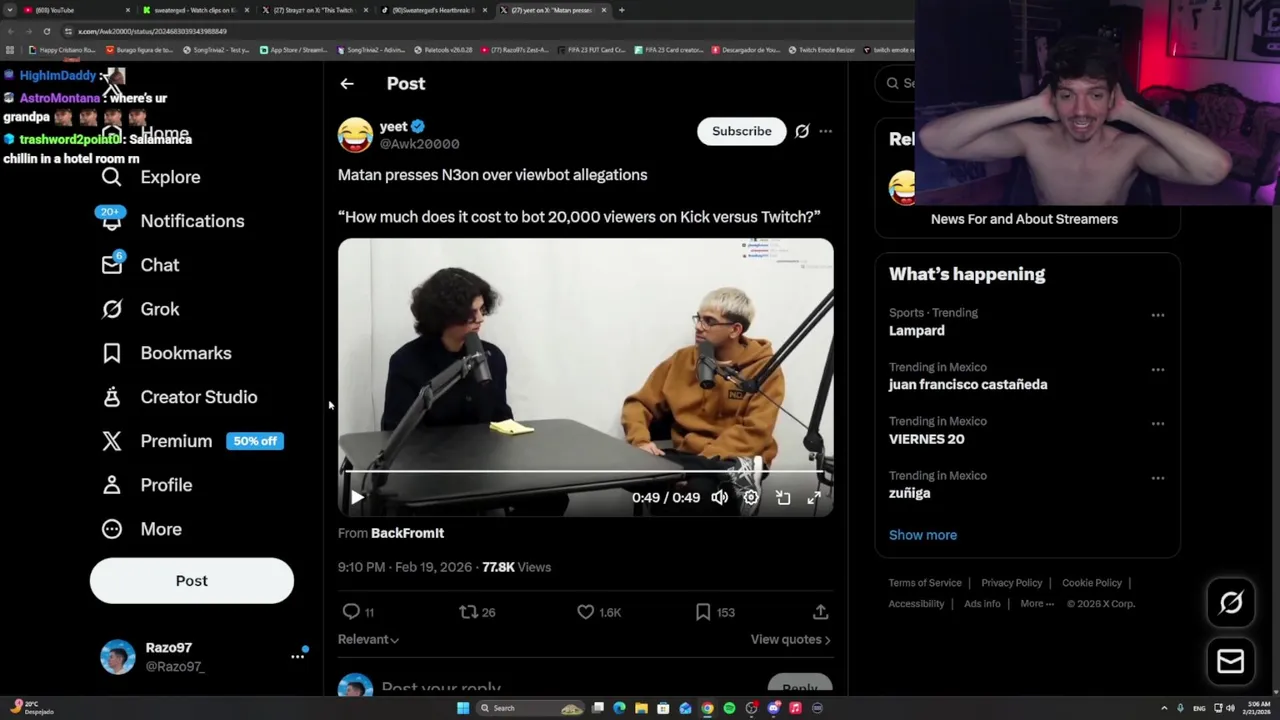Open Accessibility footer link

pyautogui.click(x=916, y=604)
